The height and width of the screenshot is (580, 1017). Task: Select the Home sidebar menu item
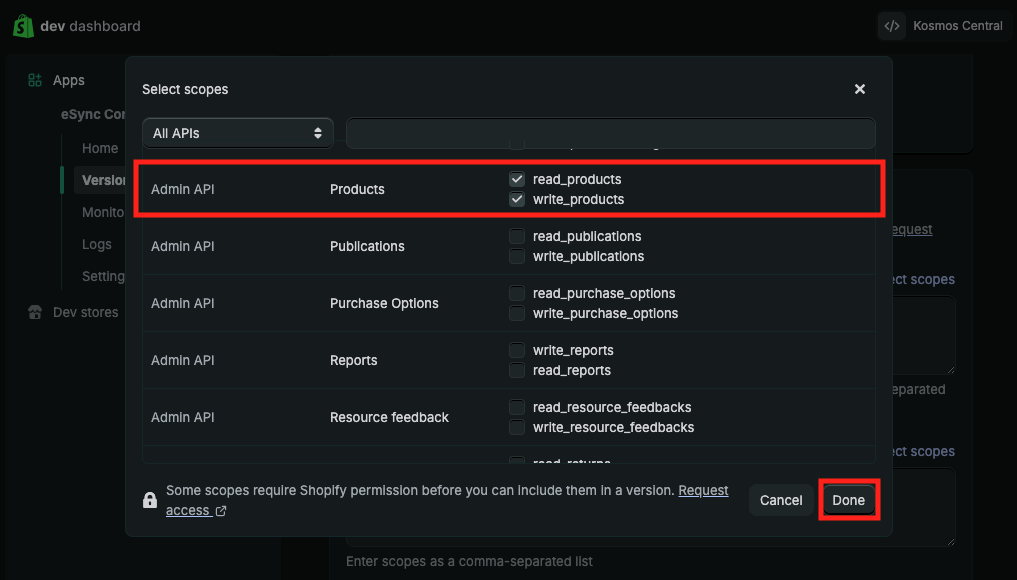point(100,148)
